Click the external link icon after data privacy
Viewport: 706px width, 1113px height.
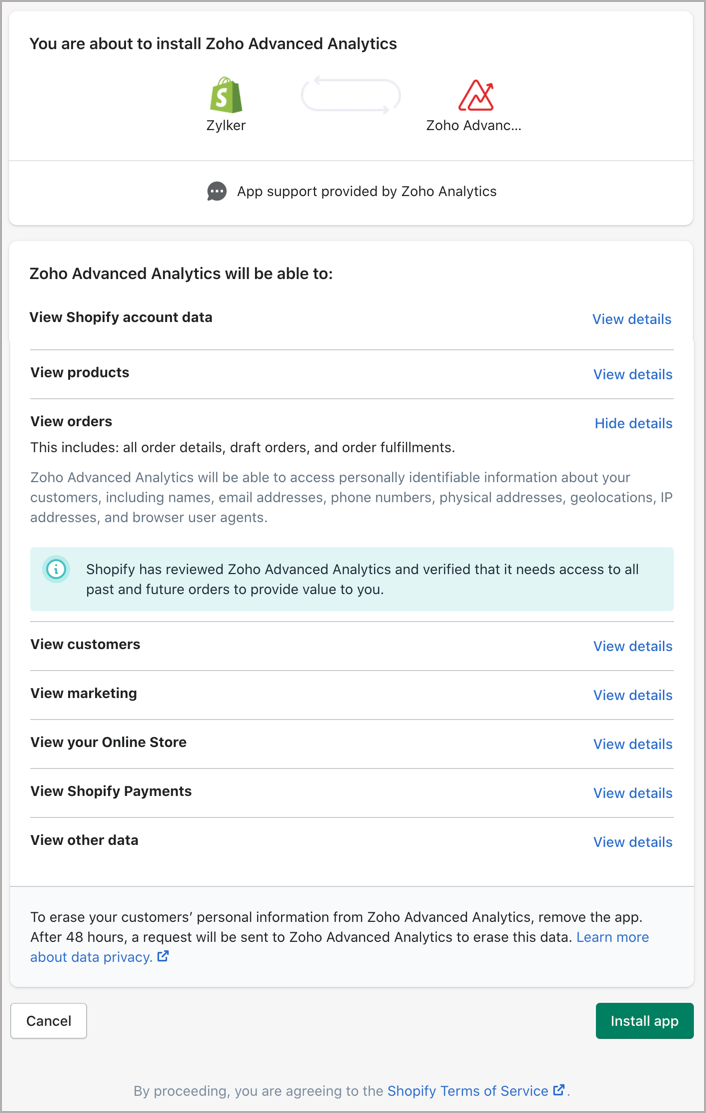point(161,957)
